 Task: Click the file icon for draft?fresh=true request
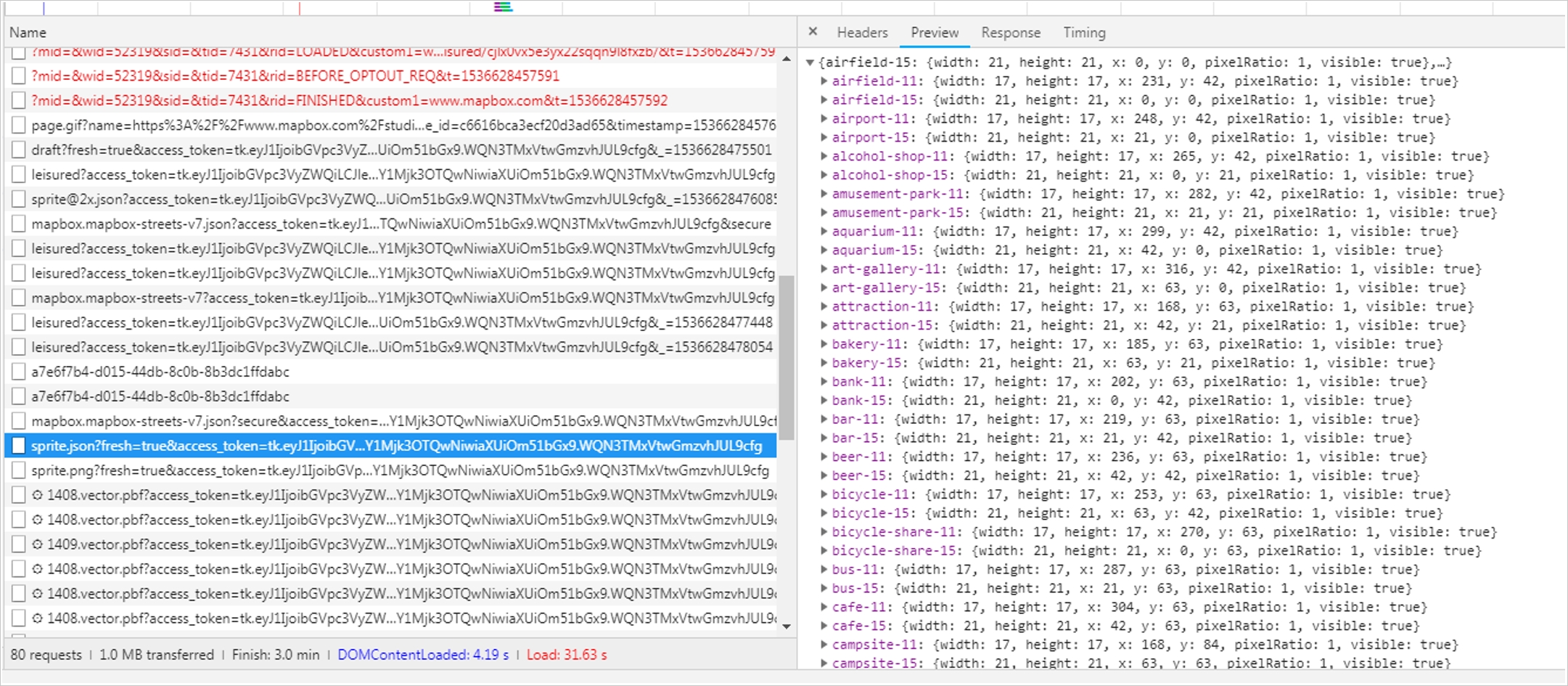tap(19, 150)
